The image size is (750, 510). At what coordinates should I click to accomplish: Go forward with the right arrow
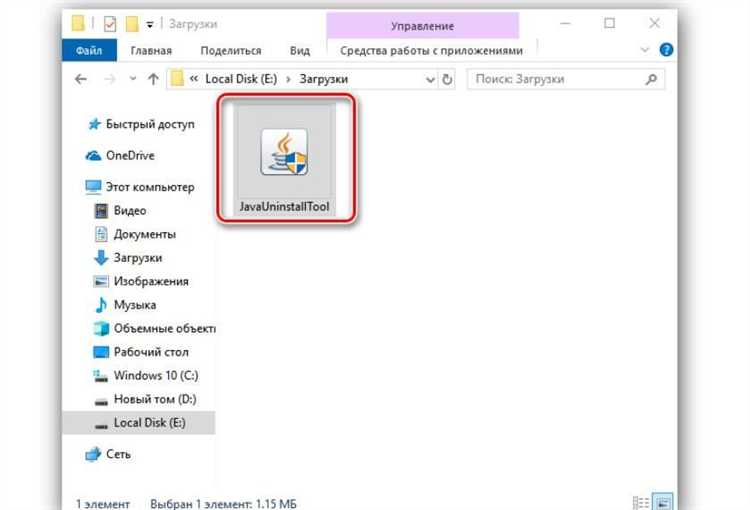point(110,79)
